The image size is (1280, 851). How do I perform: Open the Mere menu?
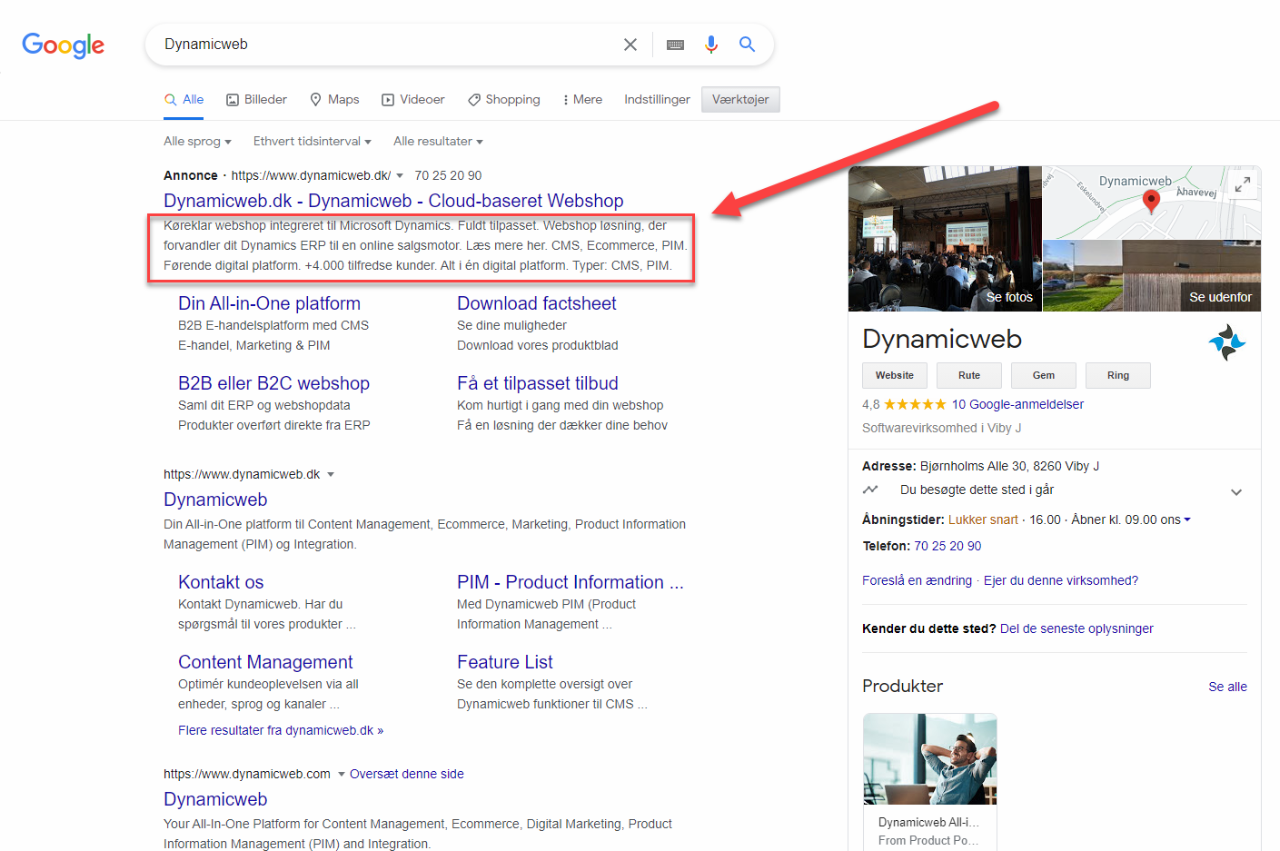coord(582,100)
